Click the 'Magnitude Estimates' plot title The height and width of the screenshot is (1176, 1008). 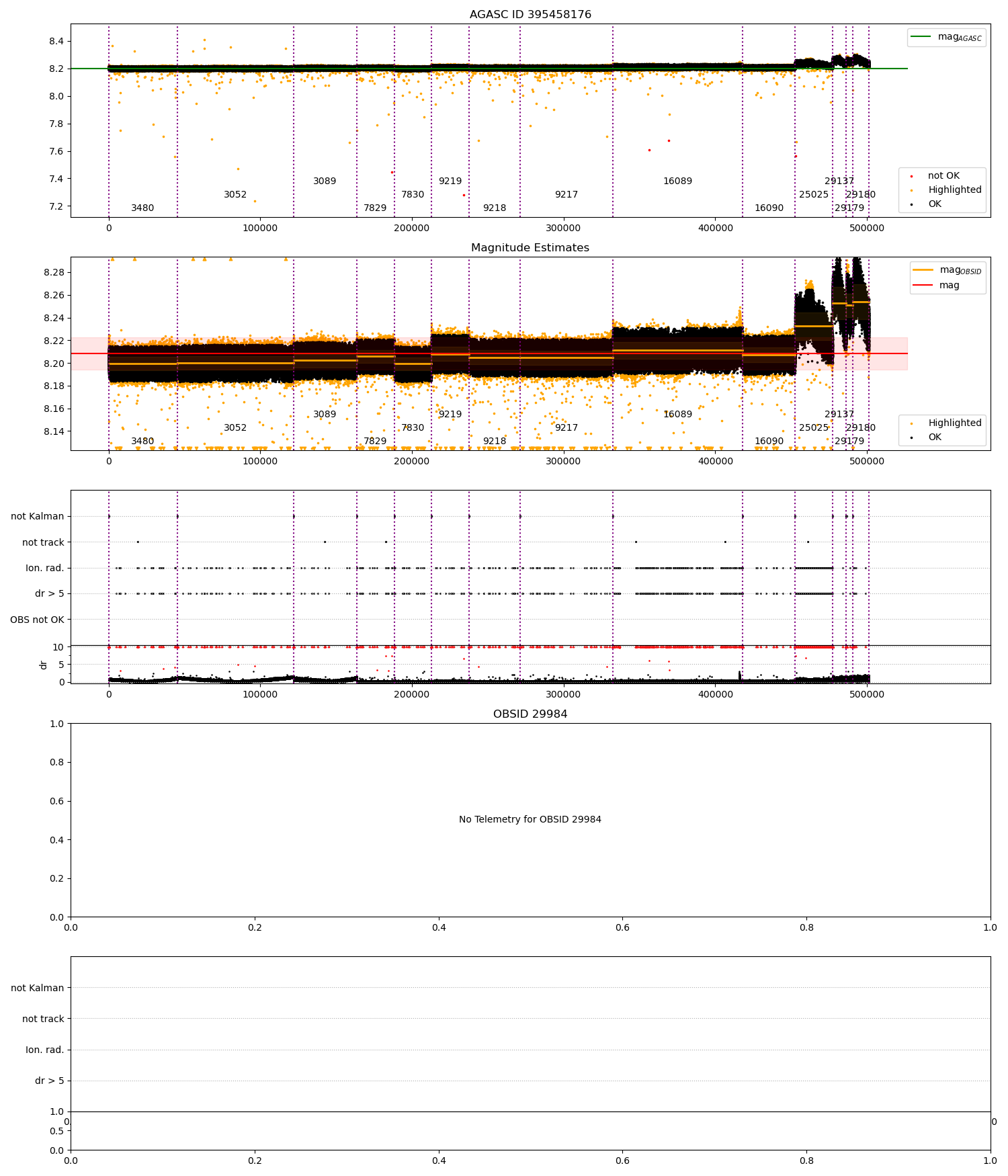(530, 248)
